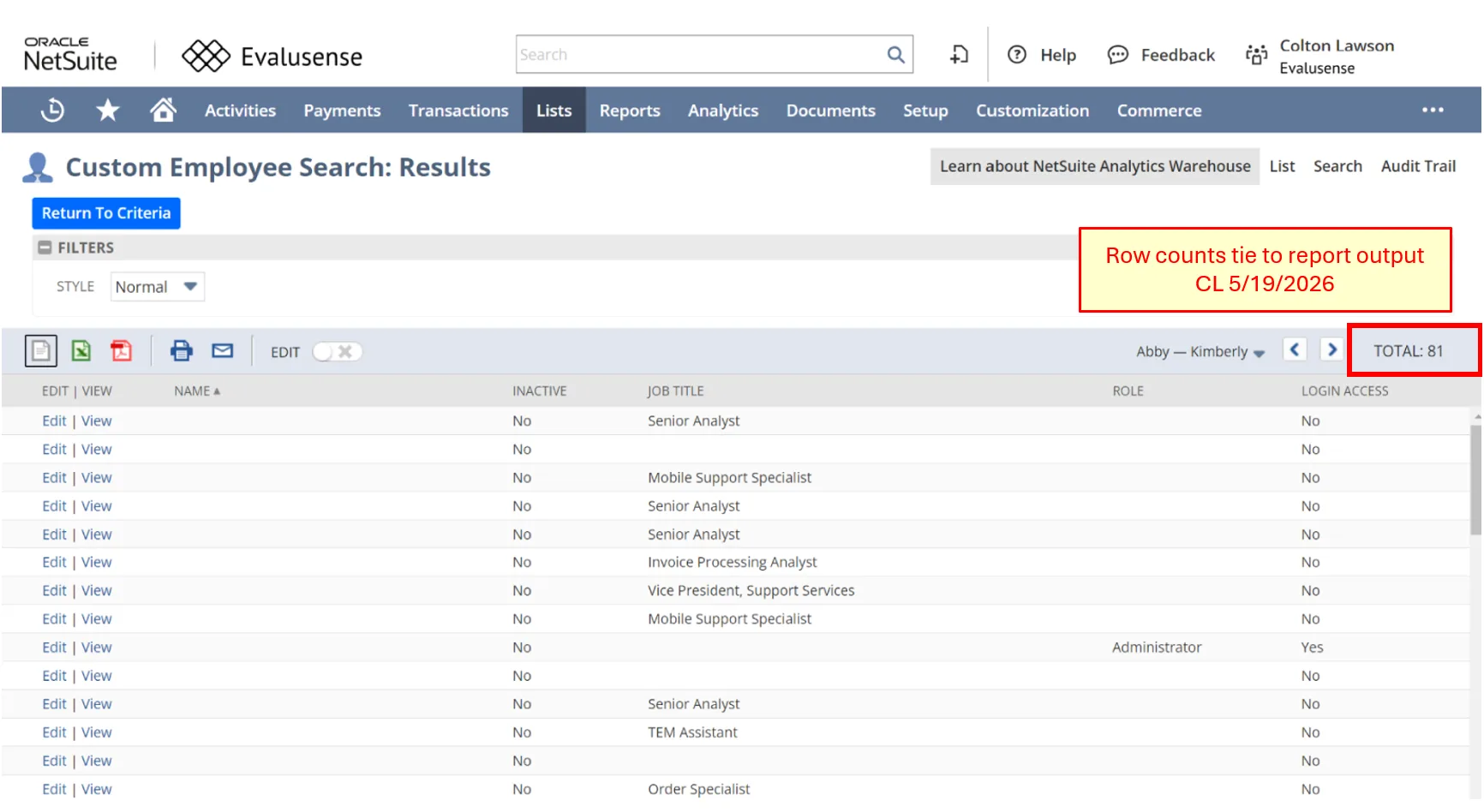The image size is (1484, 812).
Task: Open the Commerce menu
Action: point(1159,110)
